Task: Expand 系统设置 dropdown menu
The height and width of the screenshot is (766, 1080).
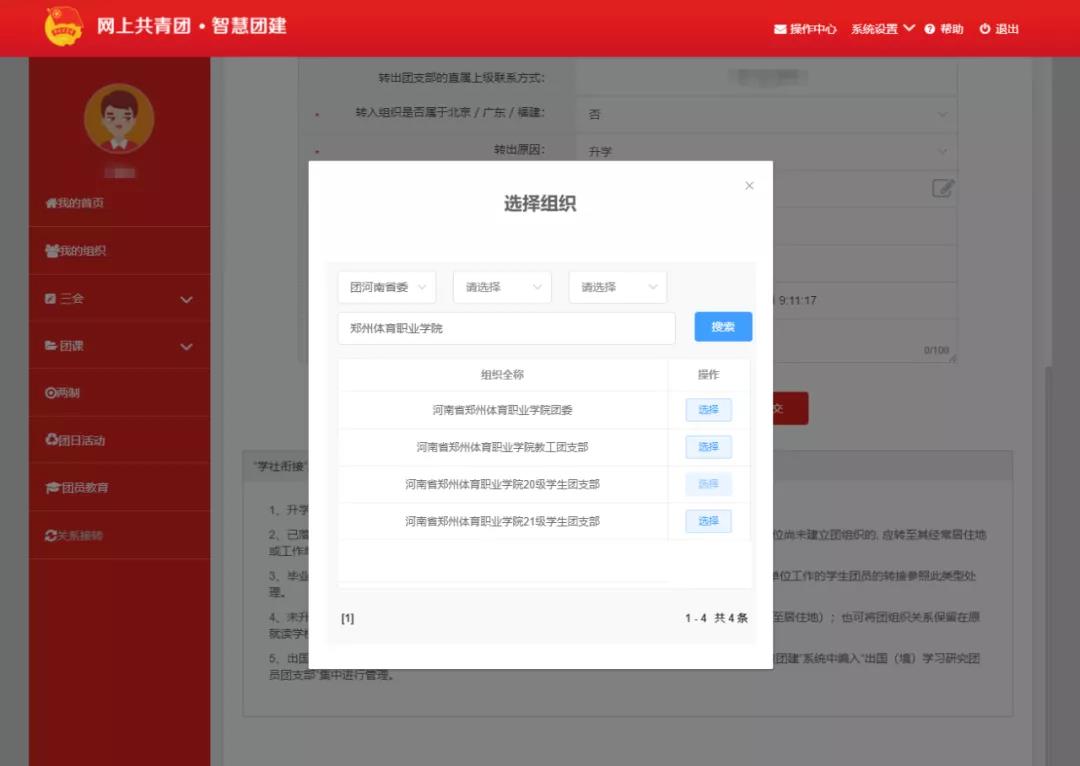Action: click(x=882, y=29)
